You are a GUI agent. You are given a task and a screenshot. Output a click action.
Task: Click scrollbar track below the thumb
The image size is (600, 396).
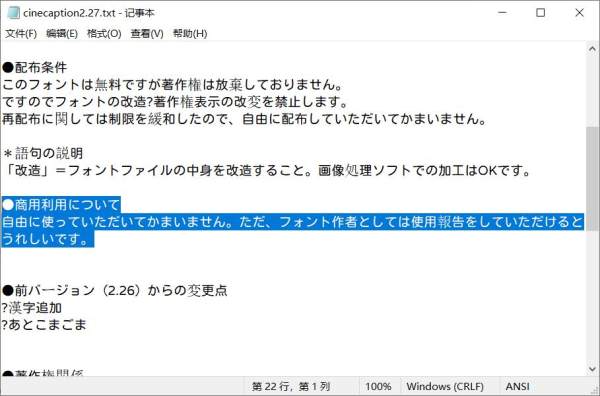tap(592, 297)
